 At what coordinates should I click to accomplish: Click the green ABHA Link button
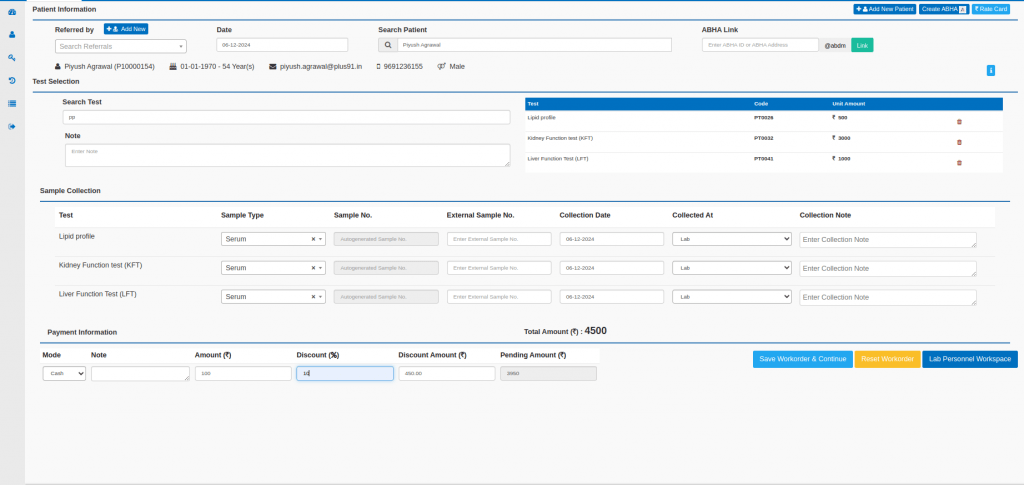coord(862,45)
